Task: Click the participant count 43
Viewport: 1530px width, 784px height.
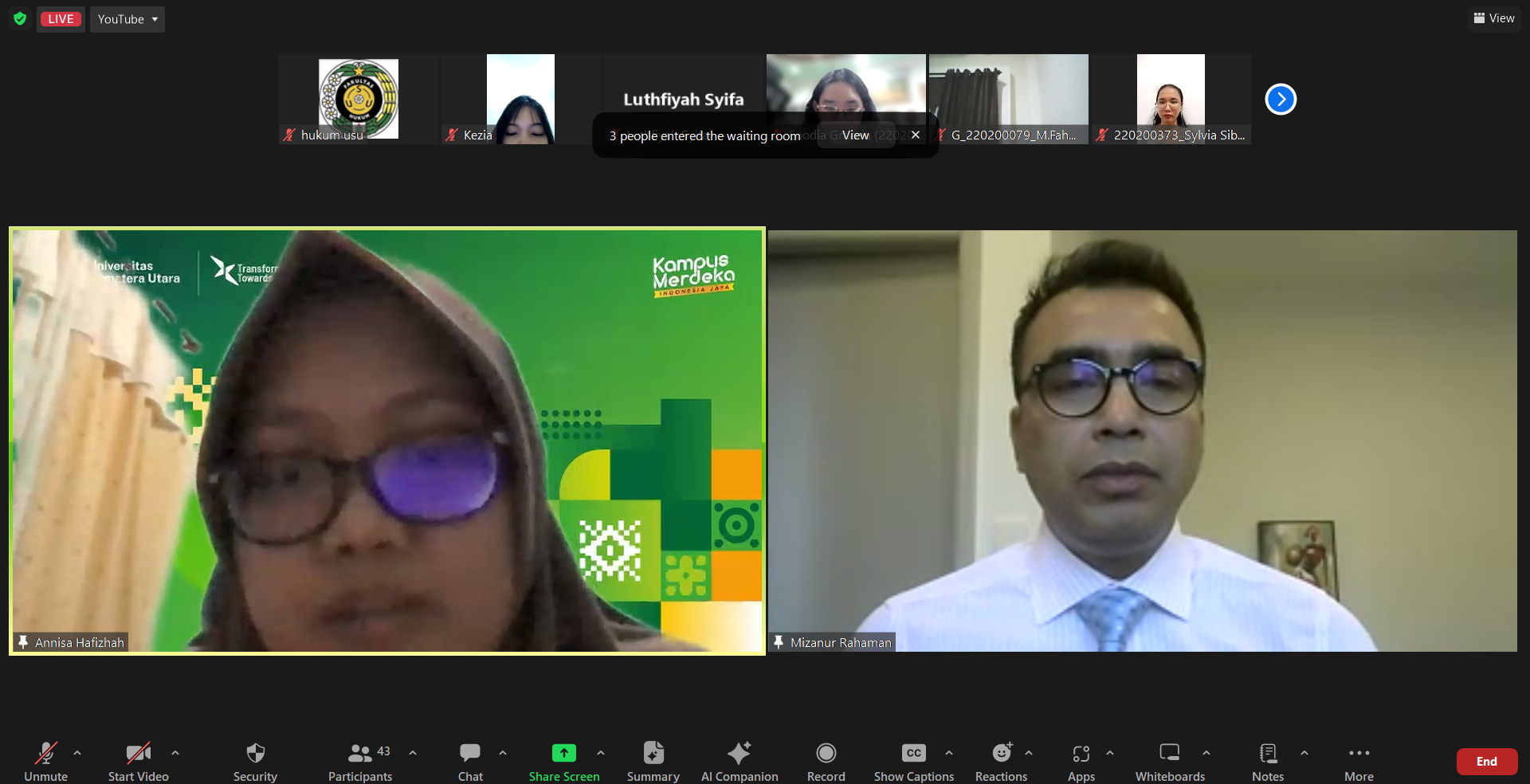Action: [x=384, y=751]
